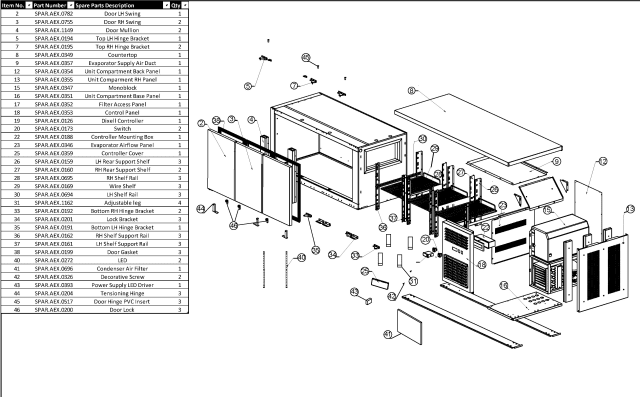The height and width of the screenshot is (397, 640).
Task: Select the 'Evaporator Airflow Panel' cell
Action: (122, 145)
